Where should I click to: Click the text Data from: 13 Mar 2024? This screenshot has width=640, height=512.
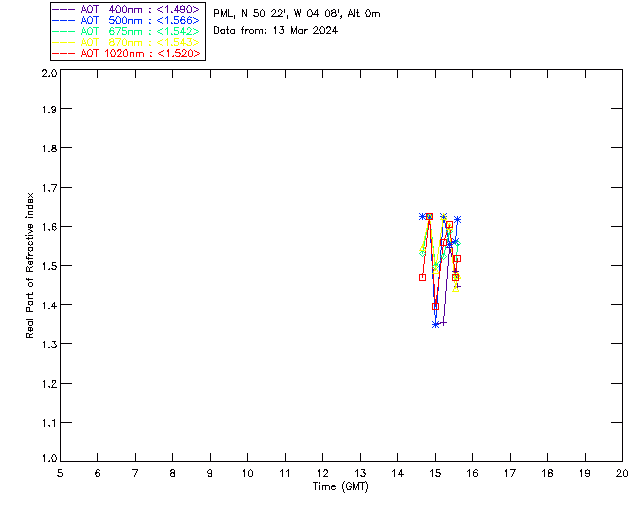pos(276,30)
